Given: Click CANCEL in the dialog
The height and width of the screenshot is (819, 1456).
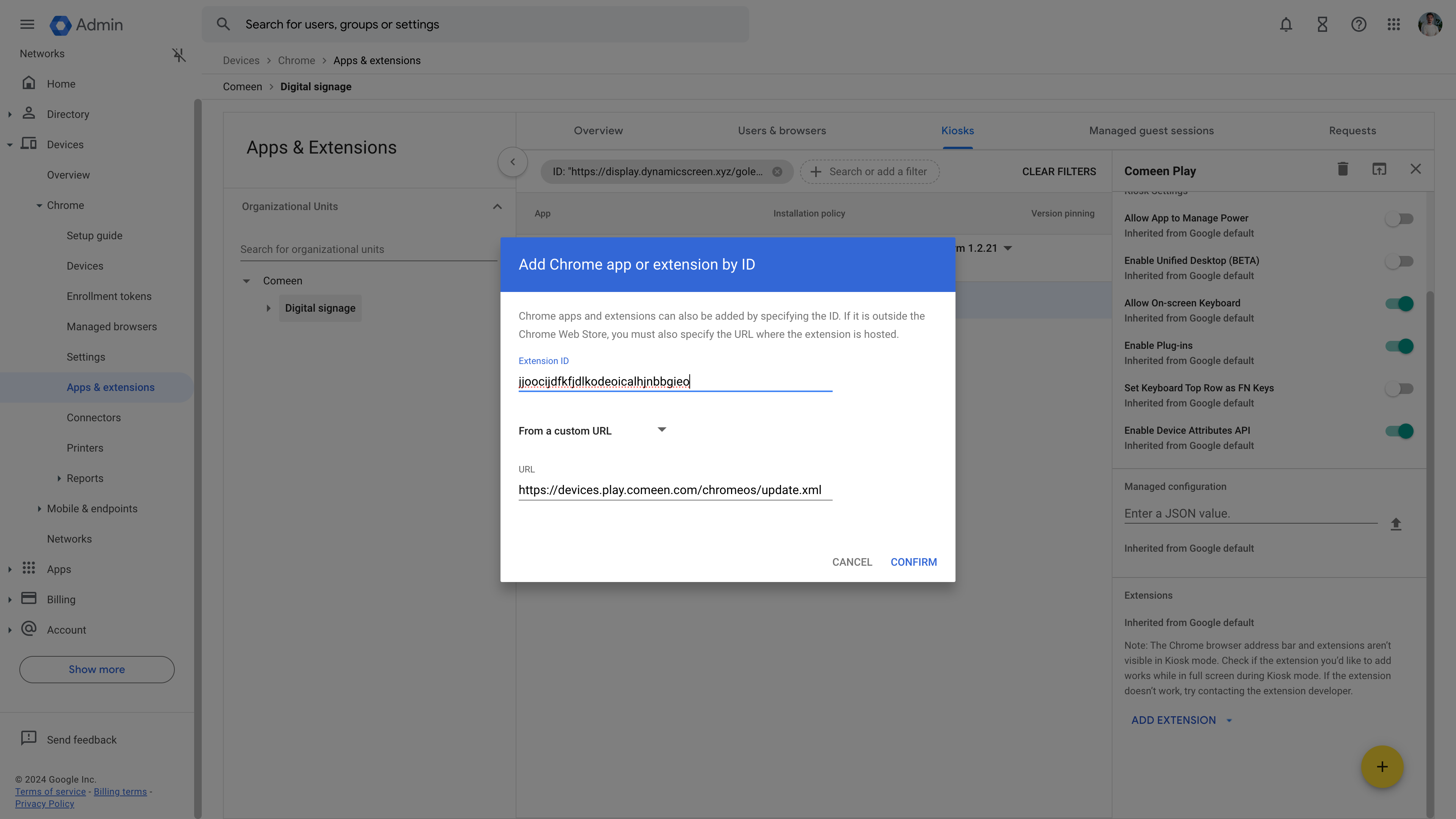Looking at the screenshot, I should 852,562.
